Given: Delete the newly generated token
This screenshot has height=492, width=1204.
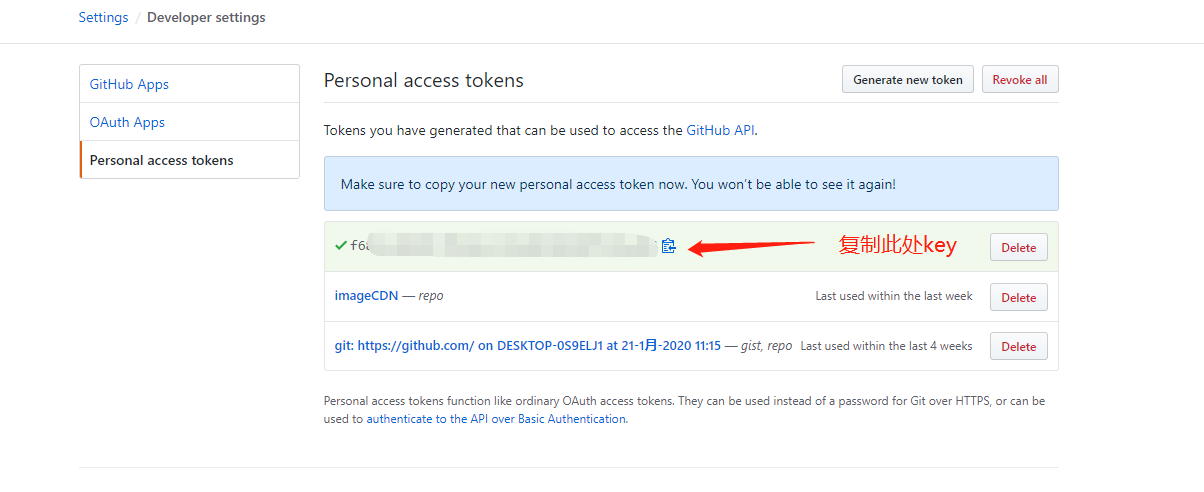Looking at the screenshot, I should pos(1019,247).
